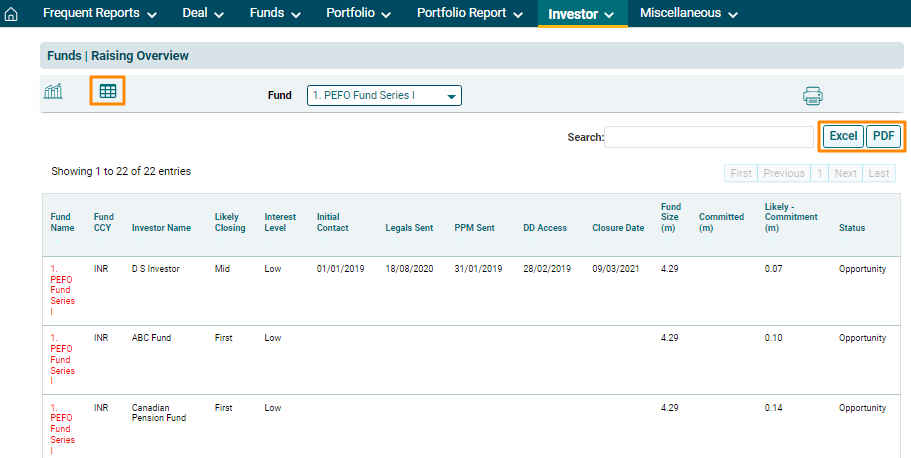Open the Deal menu
Image resolution: width=911 pixels, height=458 pixels.
203,14
